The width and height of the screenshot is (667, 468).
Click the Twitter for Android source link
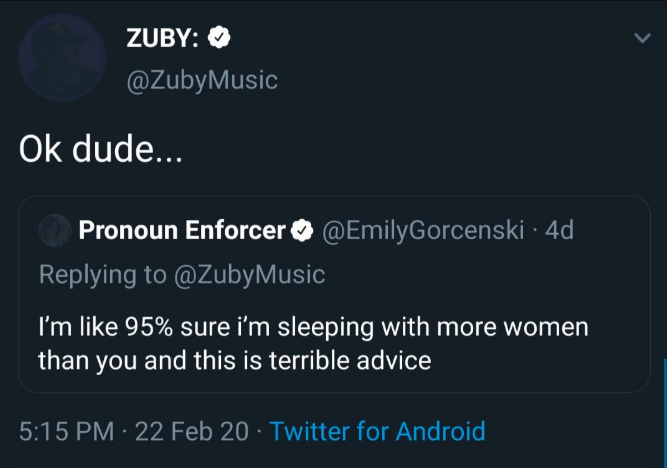point(377,432)
